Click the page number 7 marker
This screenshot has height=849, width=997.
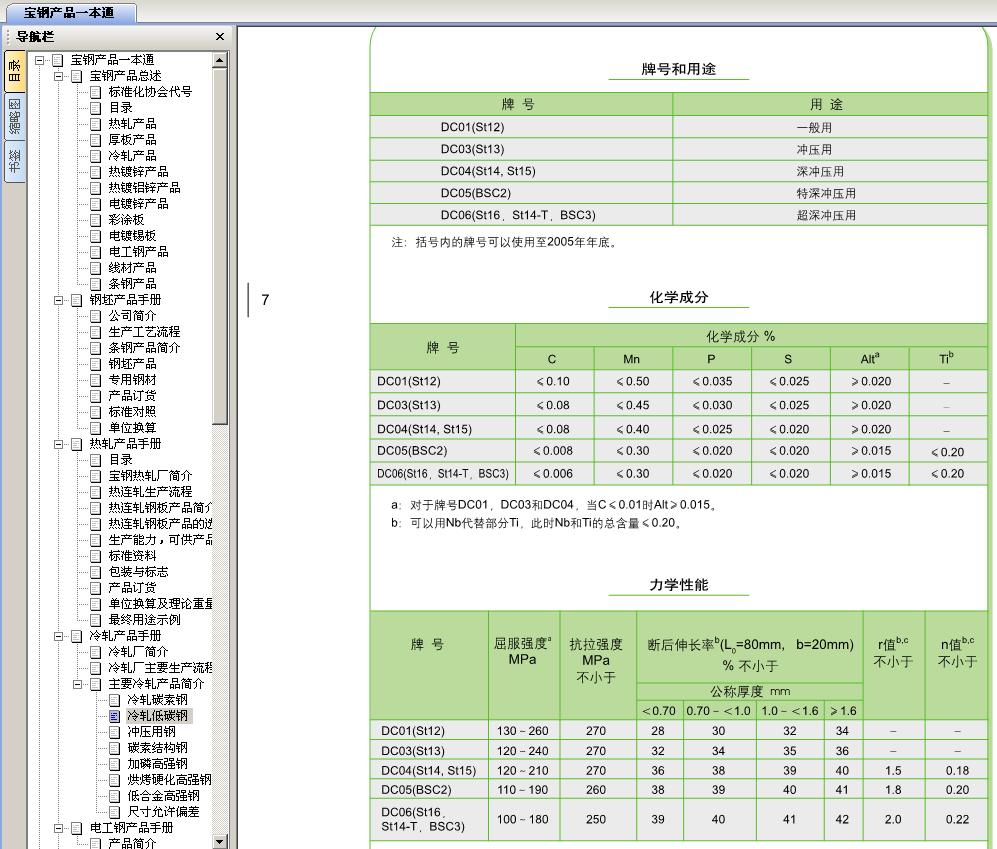265,300
